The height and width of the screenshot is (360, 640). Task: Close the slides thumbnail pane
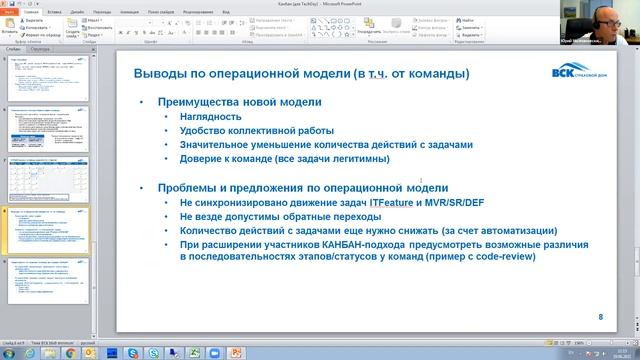coord(93,49)
